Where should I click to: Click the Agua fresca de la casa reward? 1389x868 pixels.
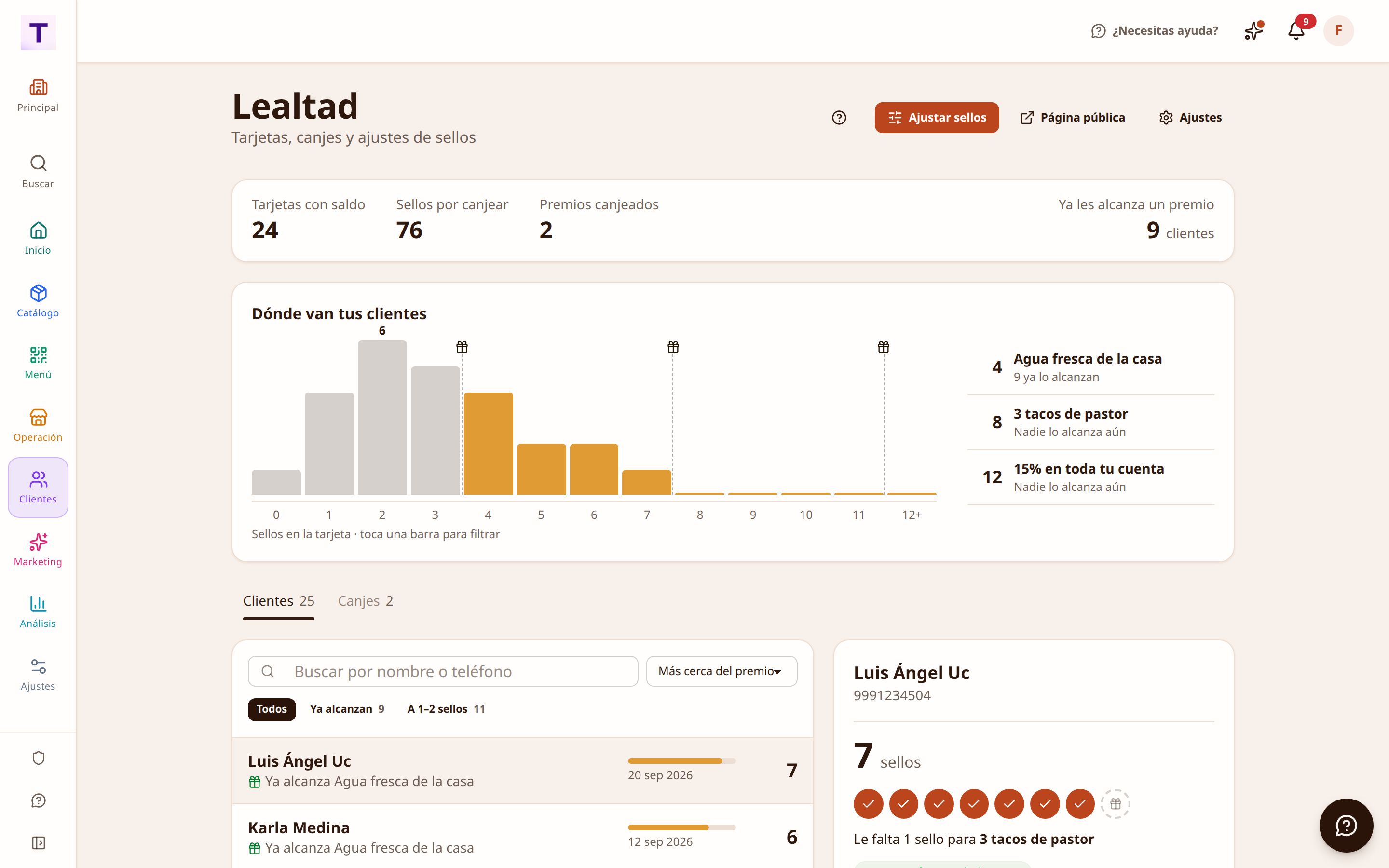click(x=1090, y=367)
